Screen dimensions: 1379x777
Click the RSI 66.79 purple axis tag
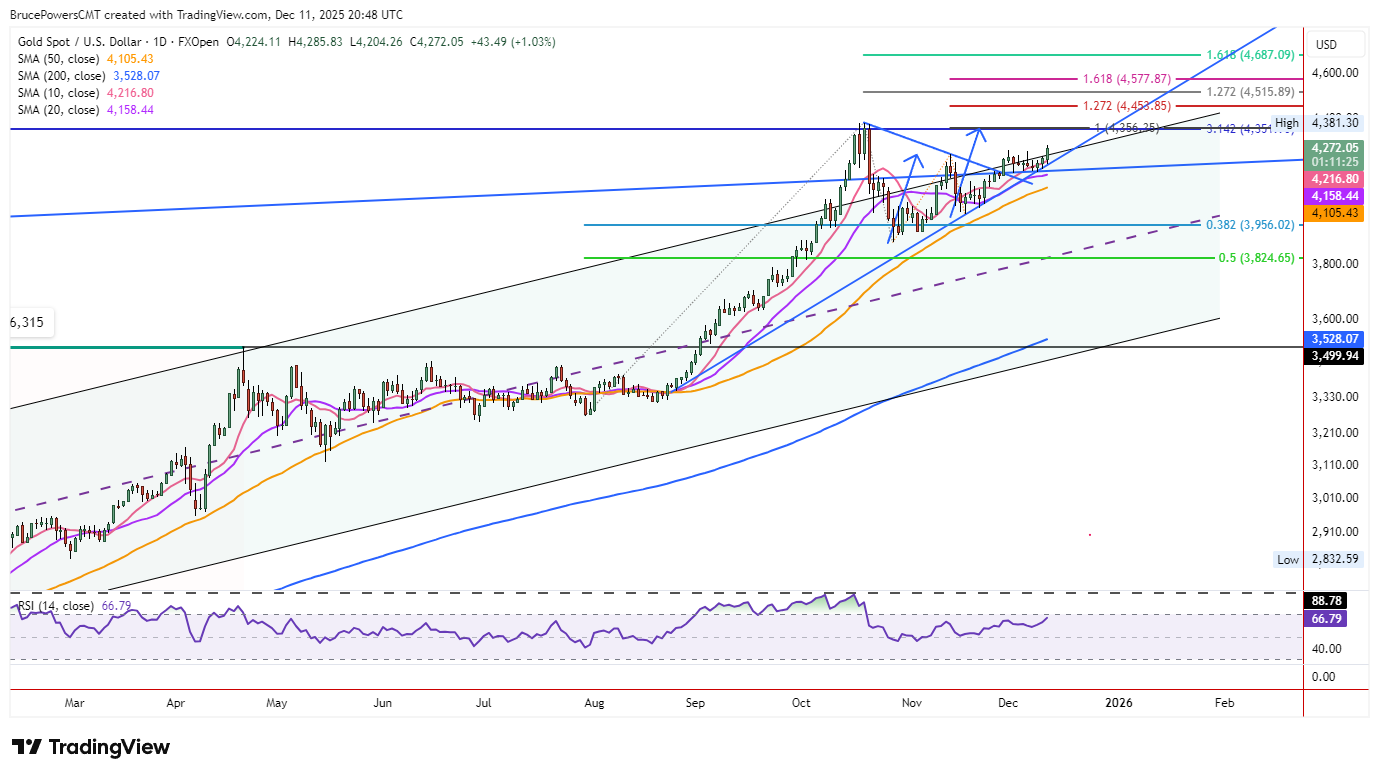(1327, 619)
